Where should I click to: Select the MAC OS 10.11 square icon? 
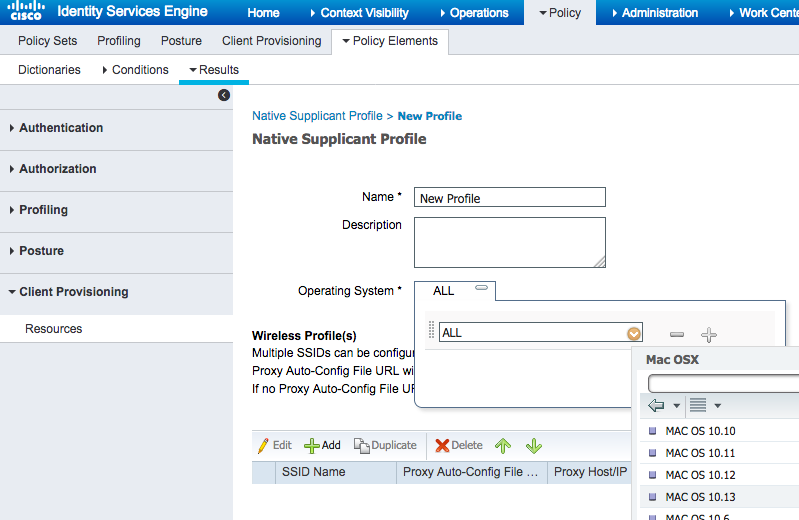pyautogui.click(x=652, y=453)
